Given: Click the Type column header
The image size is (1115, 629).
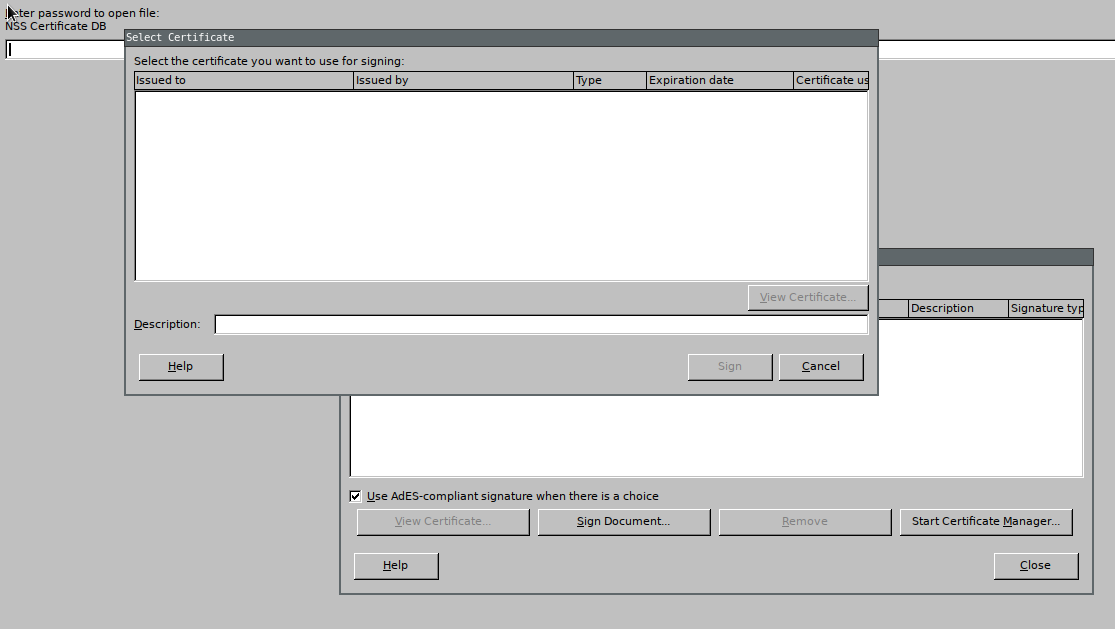Looking at the screenshot, I should pyautogui.click(x=609, y=80).
